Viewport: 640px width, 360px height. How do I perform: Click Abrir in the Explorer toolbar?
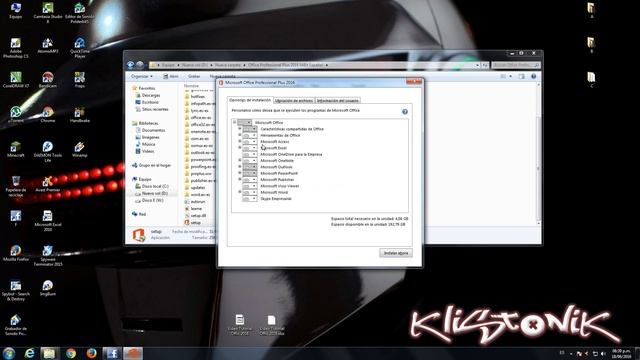tap(171, 76)
